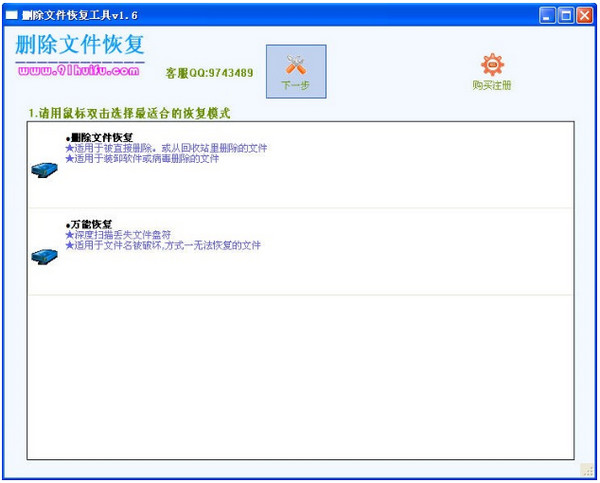600x483 pixels.
Task: Choose the 万能恢复 mode heading in list
Action: 89,224
